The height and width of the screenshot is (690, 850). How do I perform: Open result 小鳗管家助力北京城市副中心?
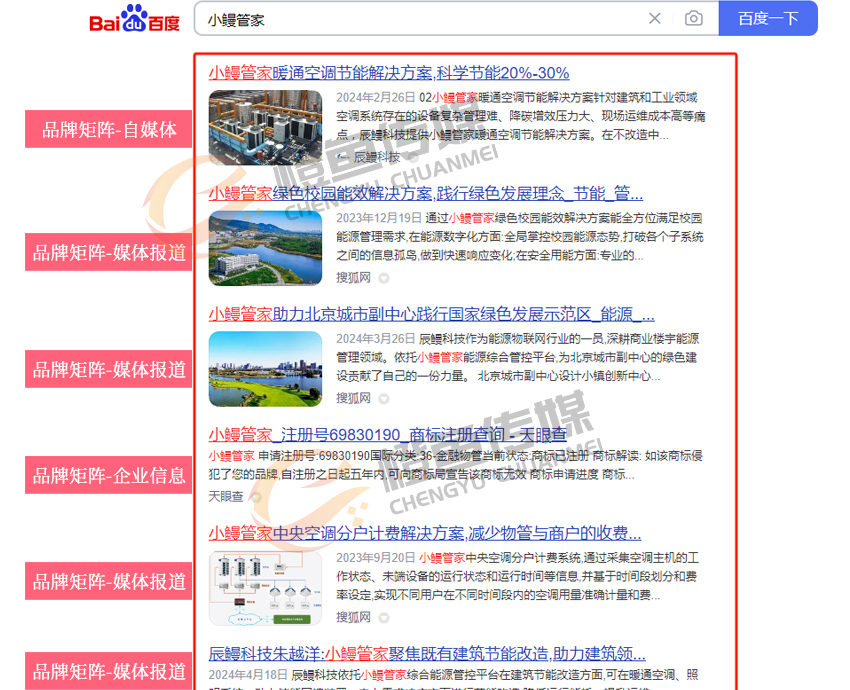tap(432, 314)
